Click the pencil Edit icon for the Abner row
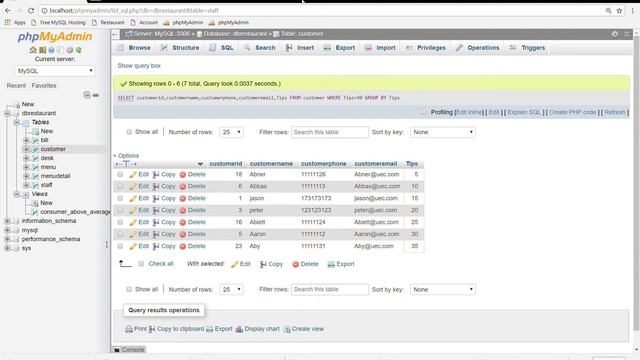 tap(133, 175)
